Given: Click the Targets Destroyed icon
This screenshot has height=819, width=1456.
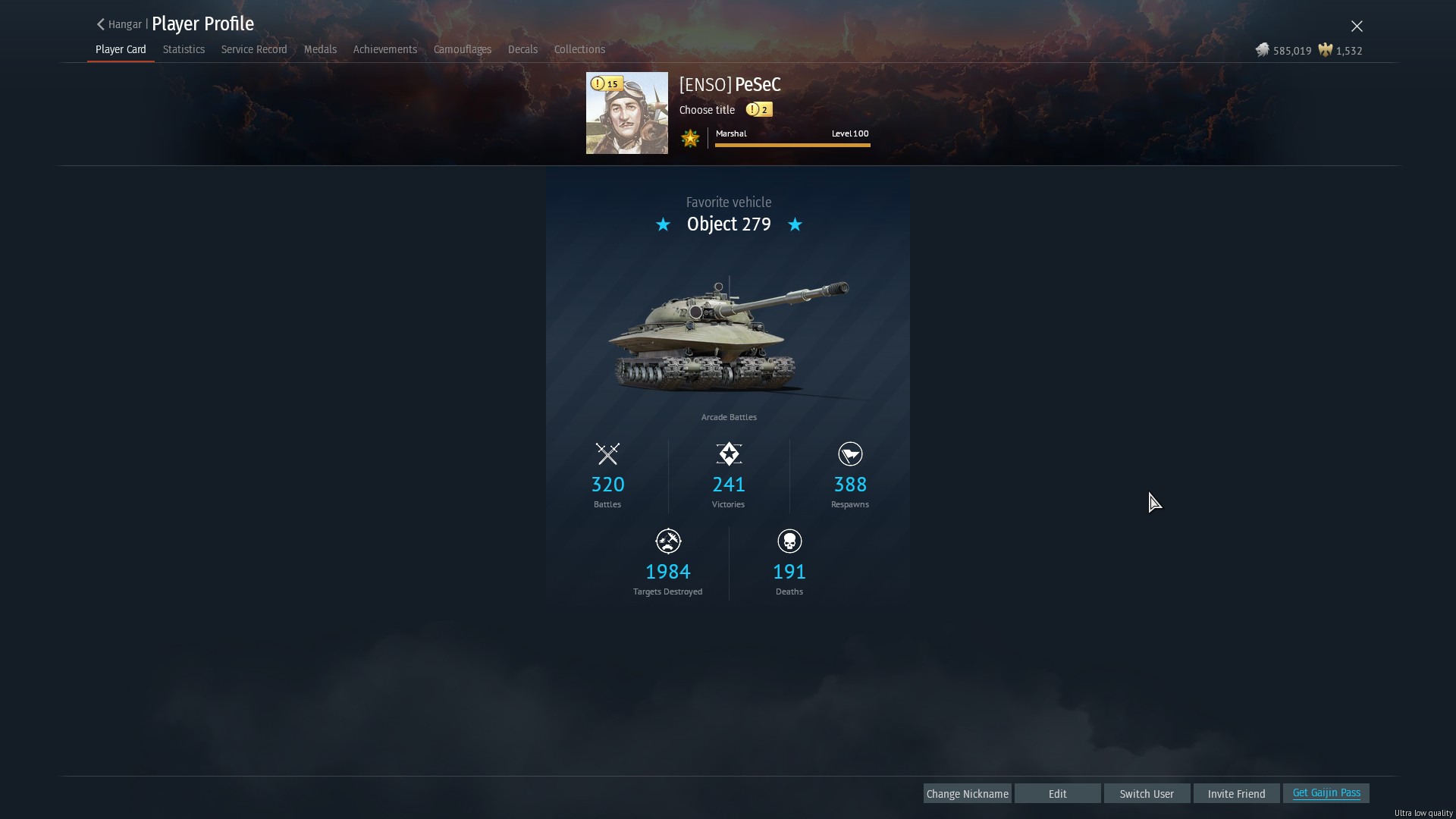Looking at the screenshot, I should click(668, 541).
